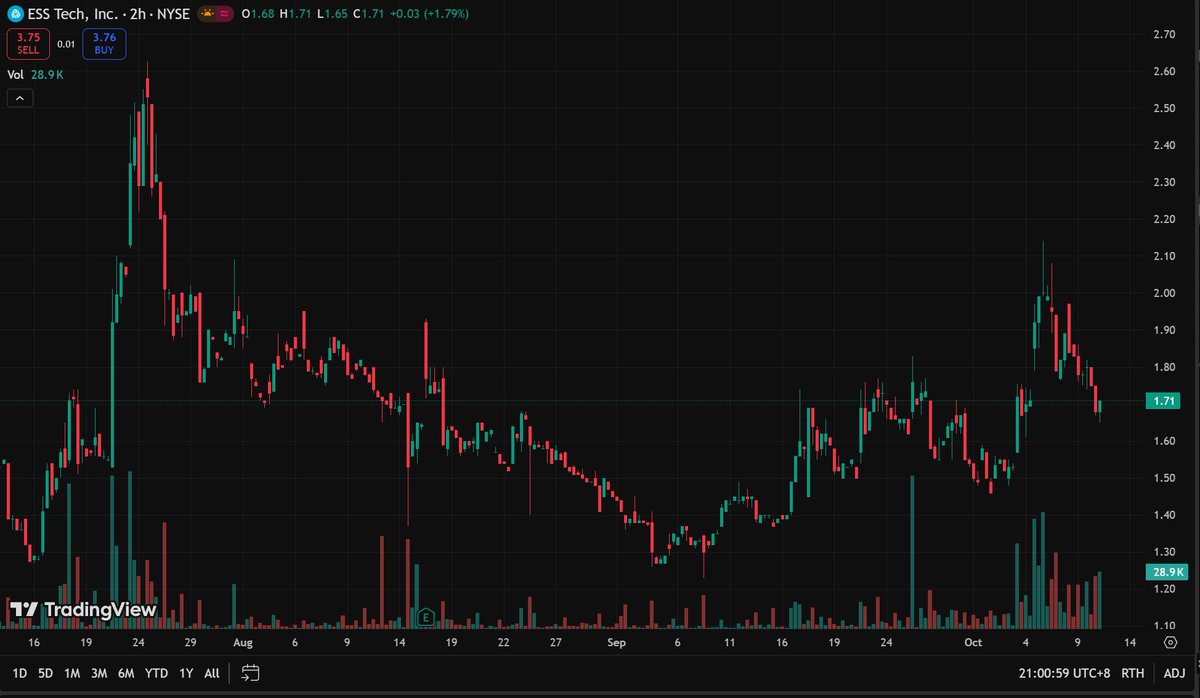Viewport: 1200px width, 698px height.
Task: Switch to the YTD range tab
Action: click(x=155, y=673)
